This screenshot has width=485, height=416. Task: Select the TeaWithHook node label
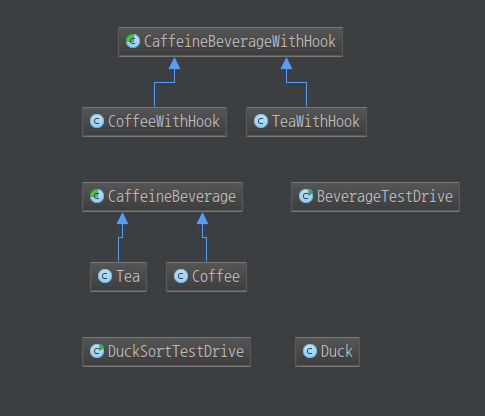pos(316,121)
